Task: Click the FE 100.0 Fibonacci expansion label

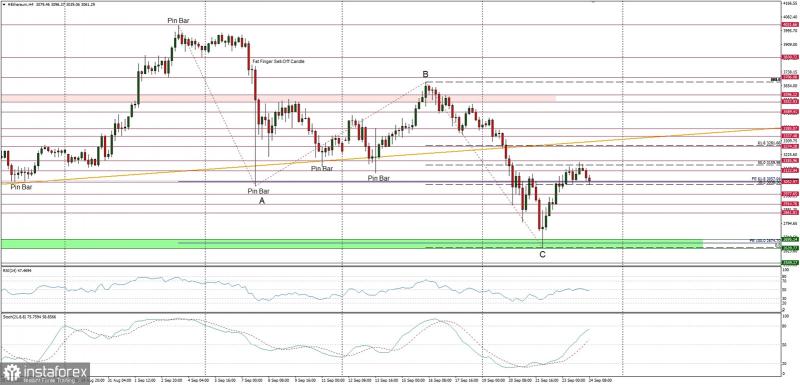Action: [x=765, y=240]
